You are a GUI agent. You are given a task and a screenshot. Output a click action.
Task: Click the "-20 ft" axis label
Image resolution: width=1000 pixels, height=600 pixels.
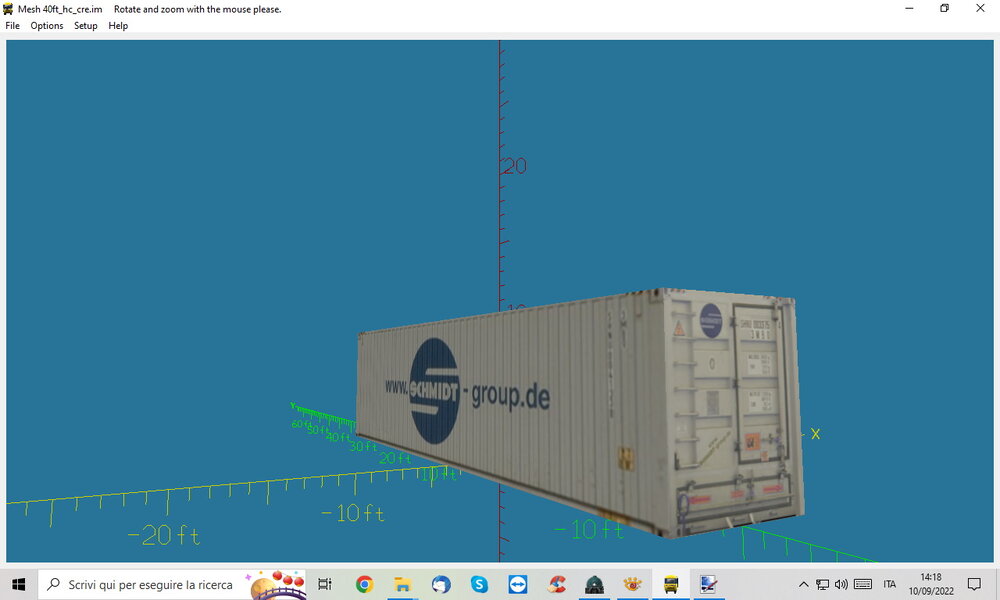164,536
